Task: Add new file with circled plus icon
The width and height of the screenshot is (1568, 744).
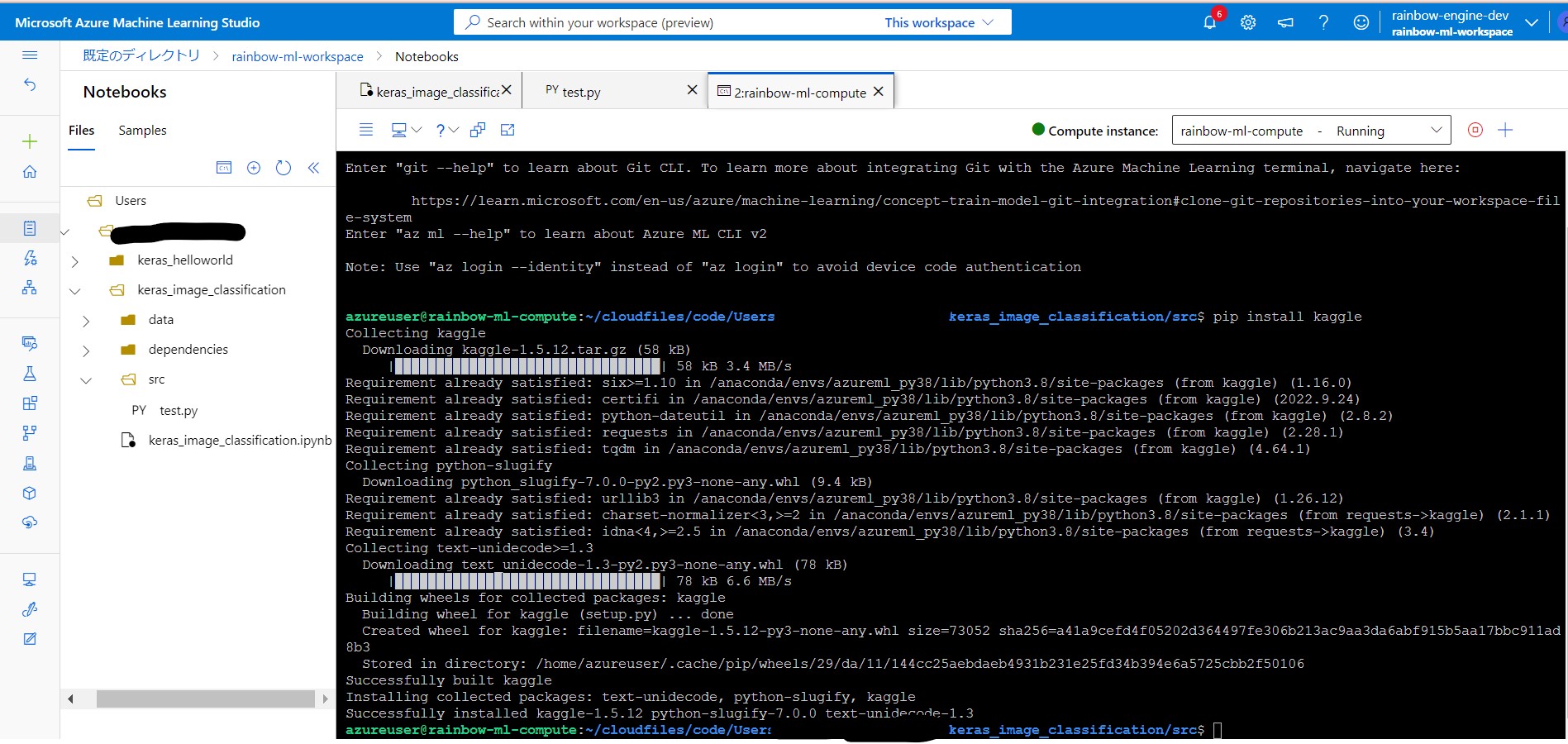Action: 254,168
